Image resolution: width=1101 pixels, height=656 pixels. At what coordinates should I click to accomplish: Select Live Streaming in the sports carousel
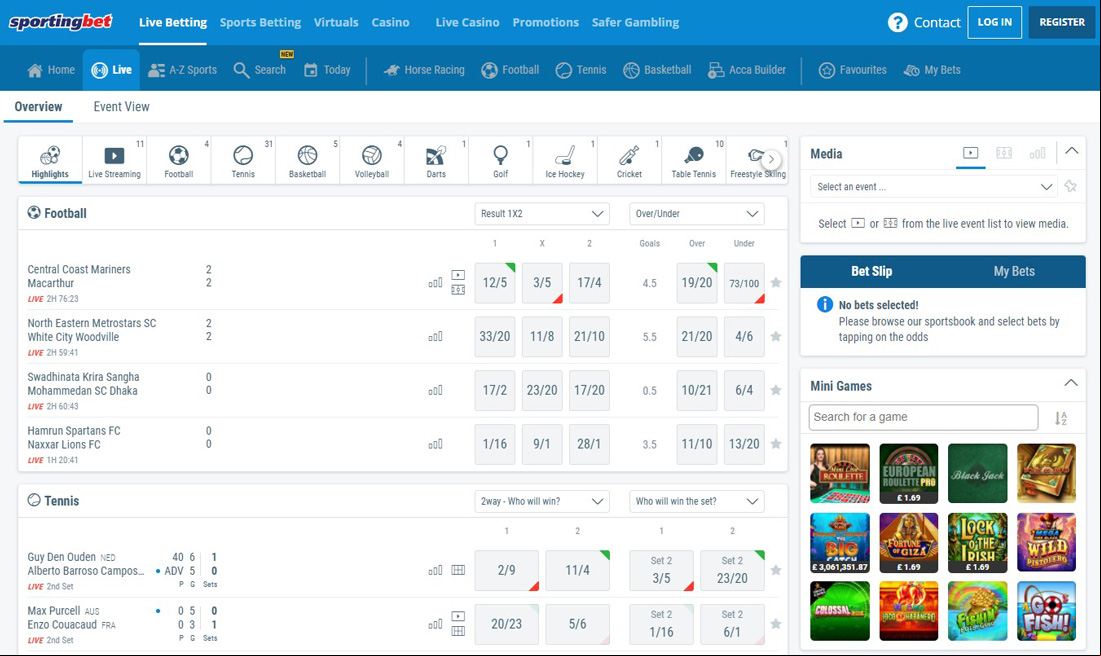tap(114, 161)
